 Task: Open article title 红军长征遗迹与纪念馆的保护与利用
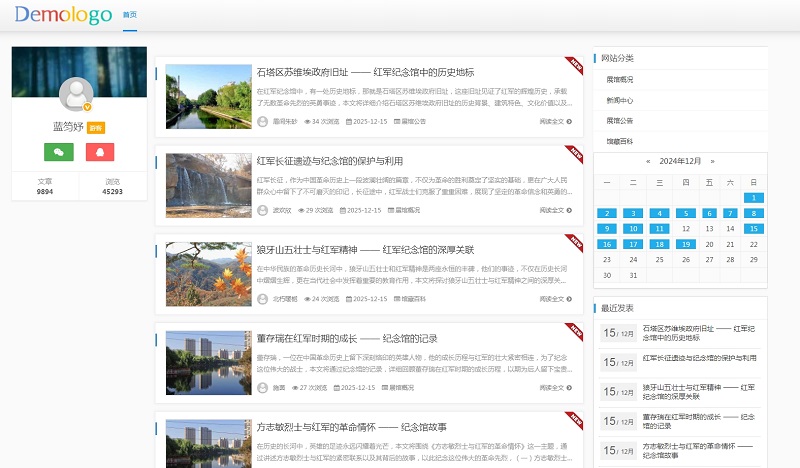[330, 161]
